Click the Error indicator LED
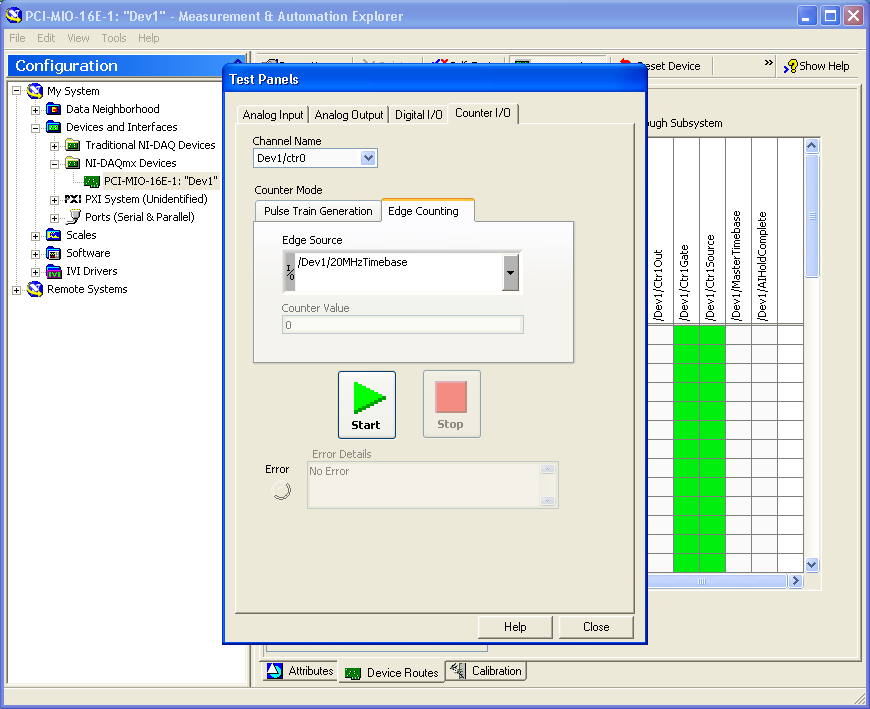 coord(281,490)
